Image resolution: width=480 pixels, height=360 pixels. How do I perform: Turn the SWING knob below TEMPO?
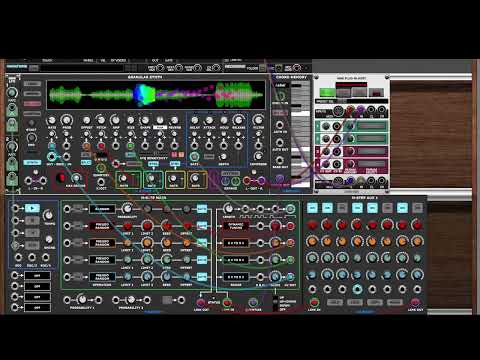(x=49, y=239)
